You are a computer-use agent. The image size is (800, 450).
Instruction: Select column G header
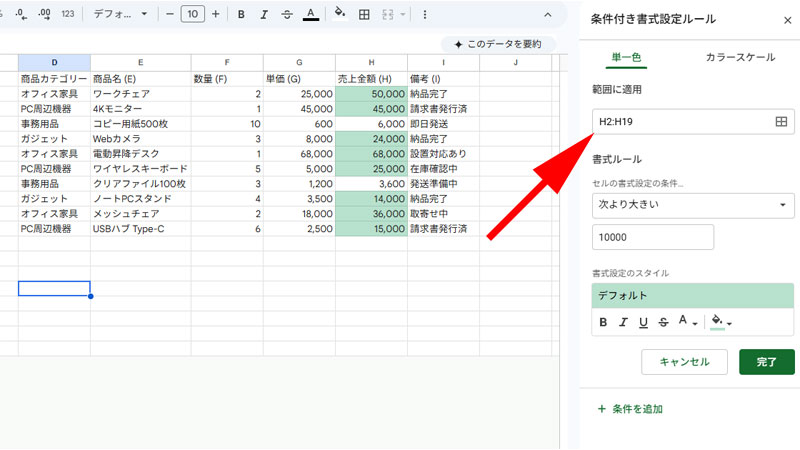[x=299, y=63]
